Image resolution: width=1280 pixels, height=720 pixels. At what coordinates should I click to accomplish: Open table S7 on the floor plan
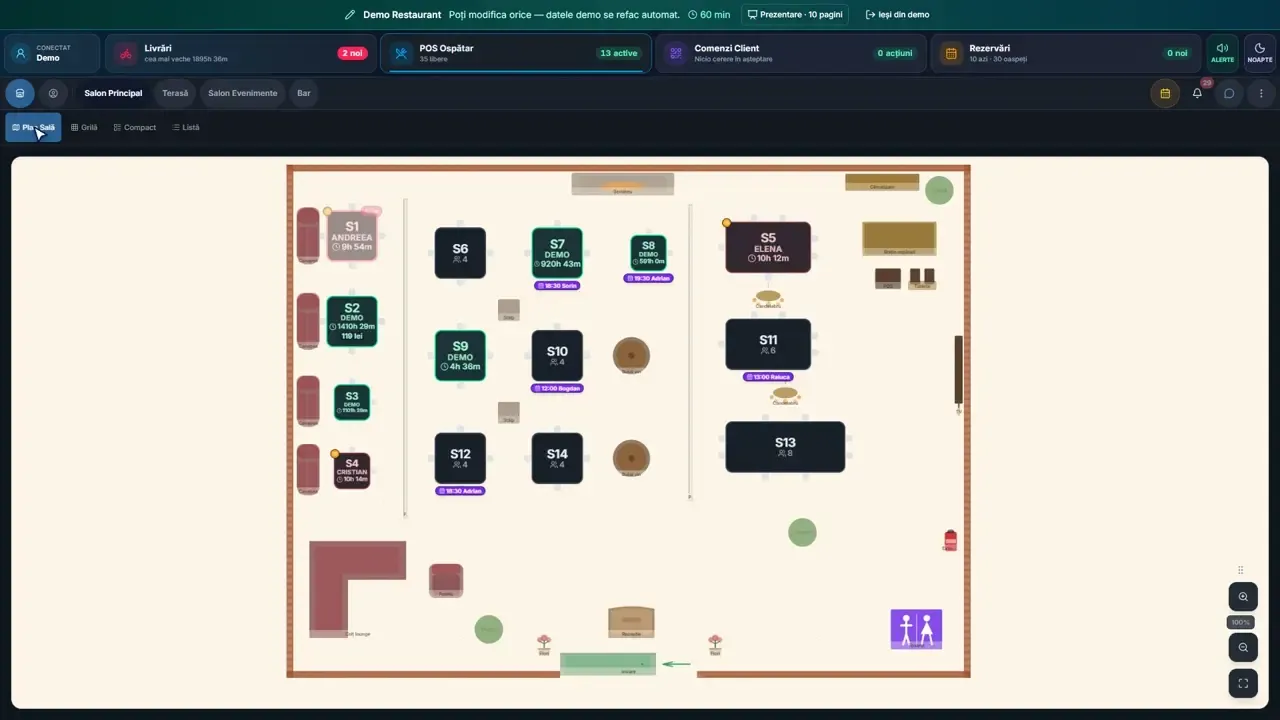click(557, 253)
